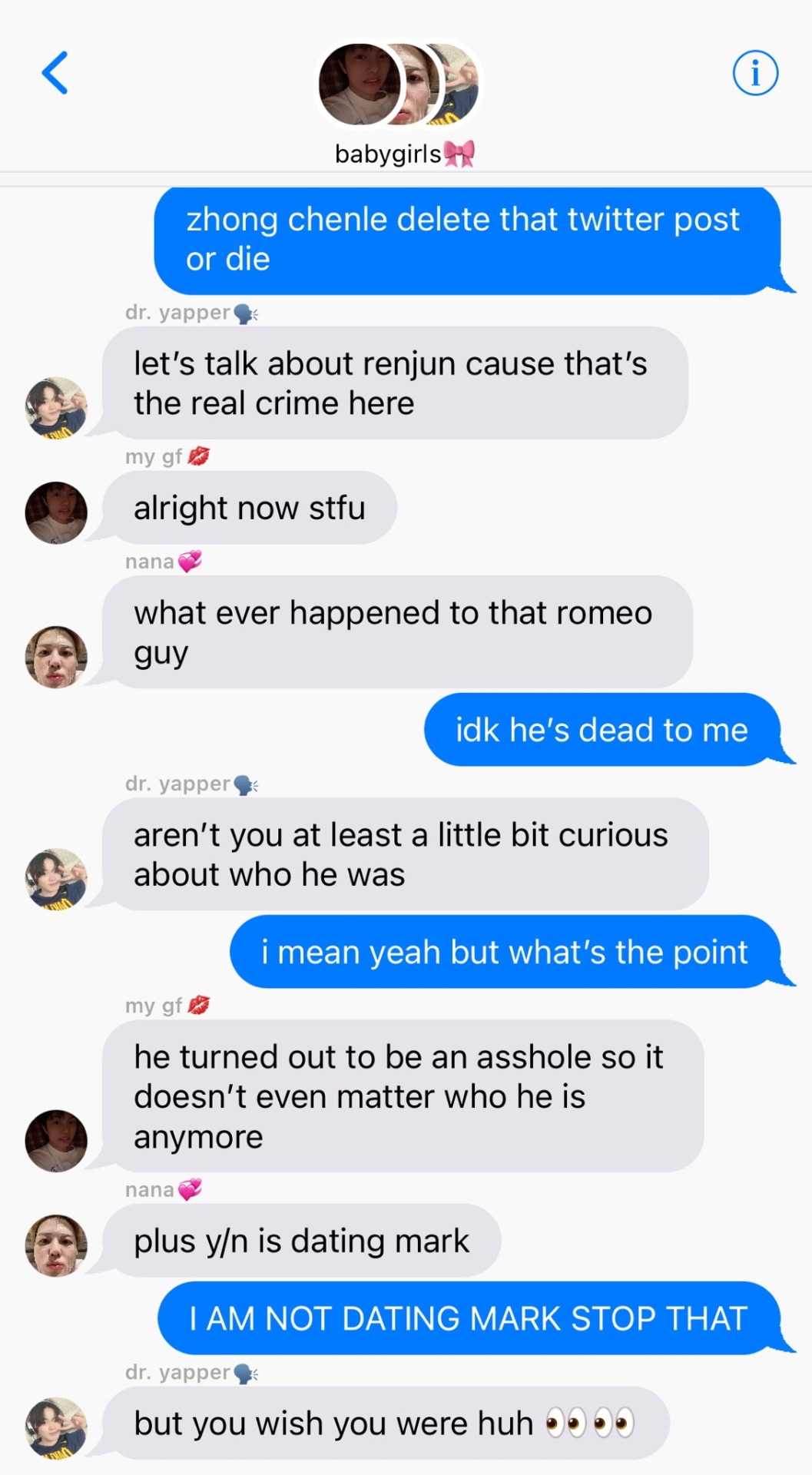The image size is (812, 1475).
Task: Select the 'alright now stfu' message
Action: click(250, 508)
